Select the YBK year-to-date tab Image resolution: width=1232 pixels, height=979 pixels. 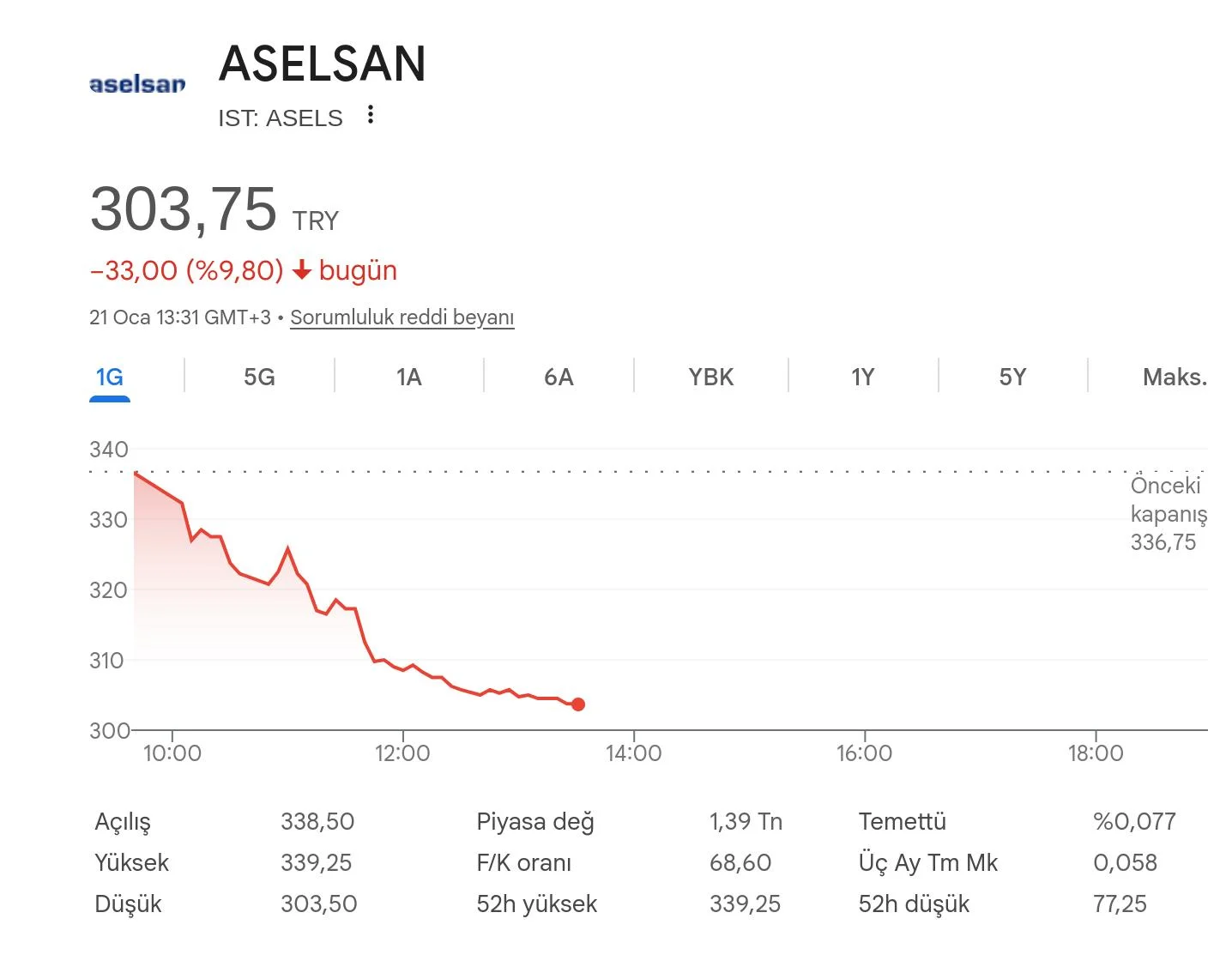coord(710,378)
